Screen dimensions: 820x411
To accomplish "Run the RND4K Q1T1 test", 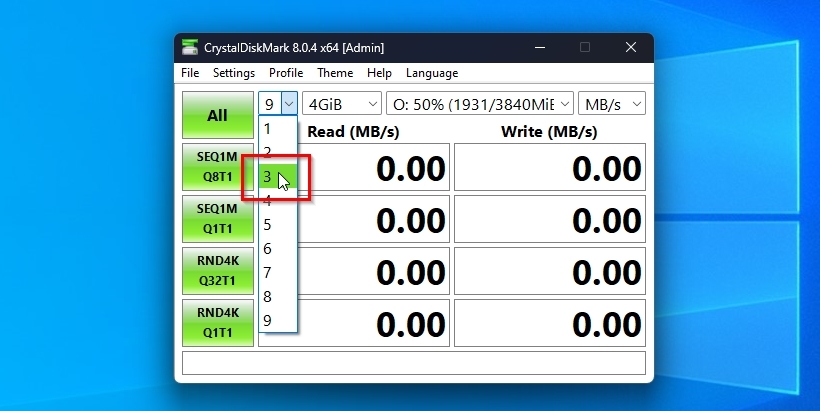I will pos(218,323).
